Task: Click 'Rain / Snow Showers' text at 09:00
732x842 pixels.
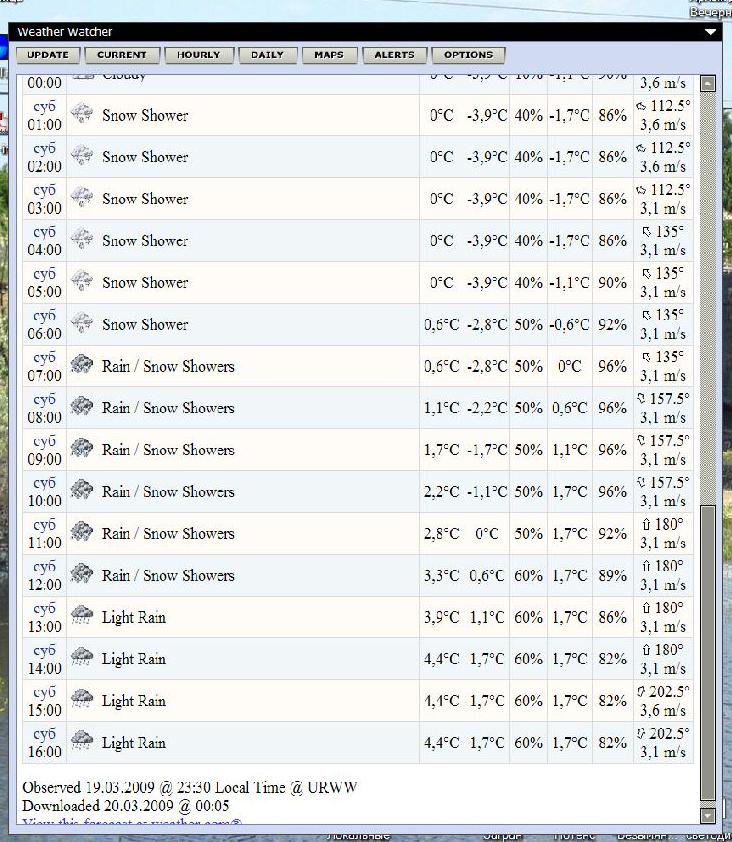Action: [x=168, y=450]
